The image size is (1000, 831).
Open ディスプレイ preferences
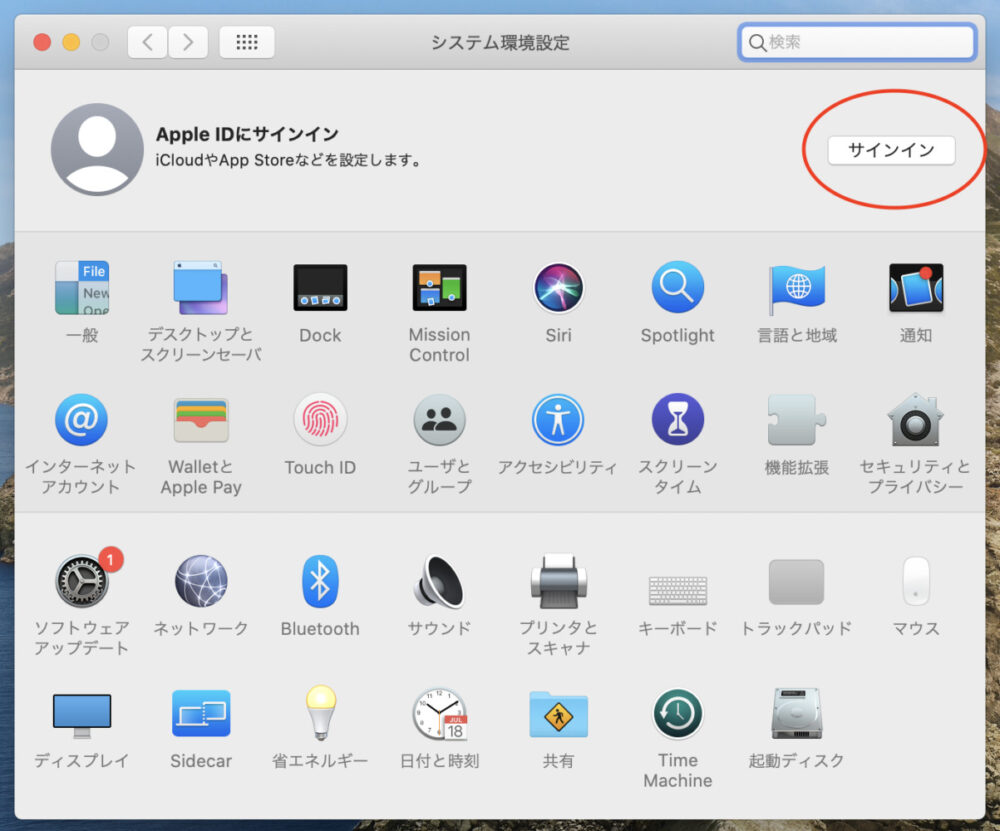(82, 716)
